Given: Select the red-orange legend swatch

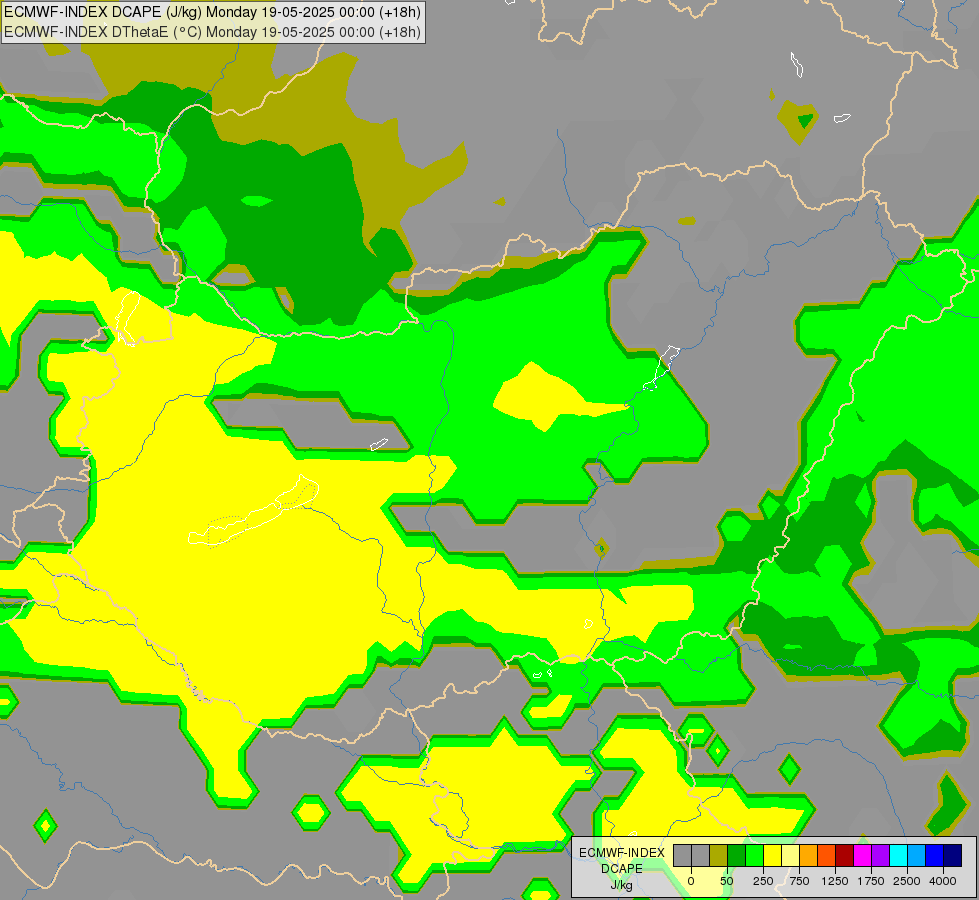Looking at the screenshot, I should click(827, 855).
